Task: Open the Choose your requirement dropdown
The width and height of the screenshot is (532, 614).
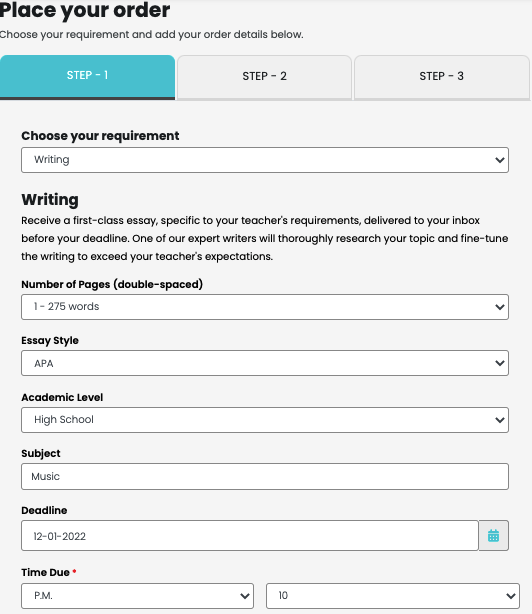Action: [265, 160]
